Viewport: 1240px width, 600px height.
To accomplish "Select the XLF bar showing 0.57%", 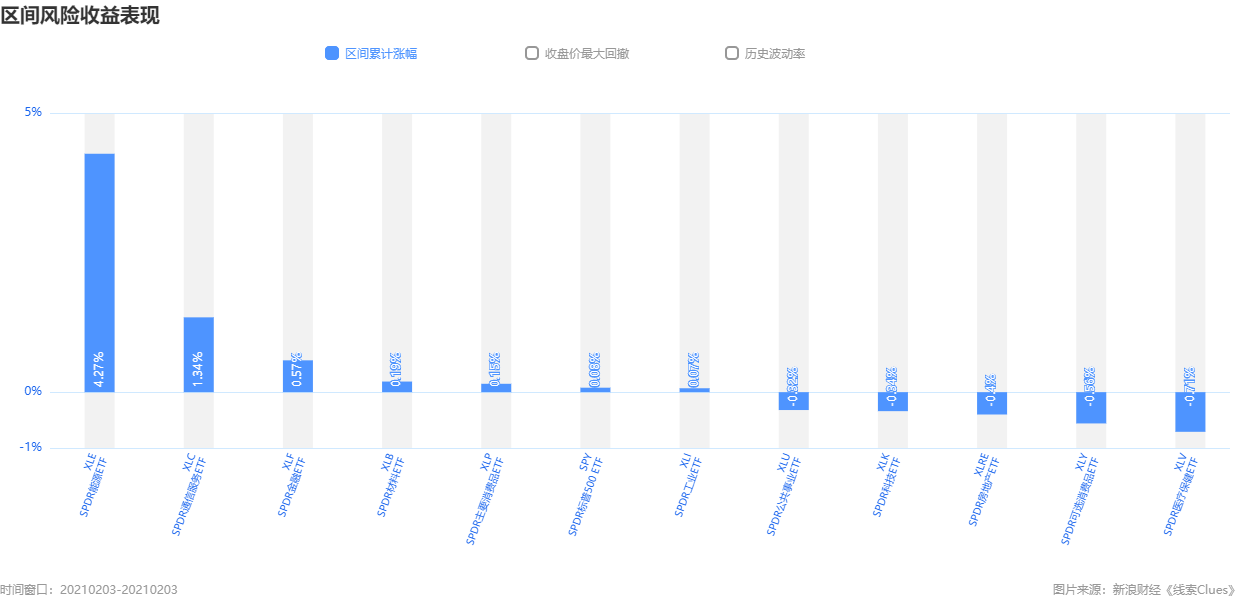I will (x=298, y=376).
